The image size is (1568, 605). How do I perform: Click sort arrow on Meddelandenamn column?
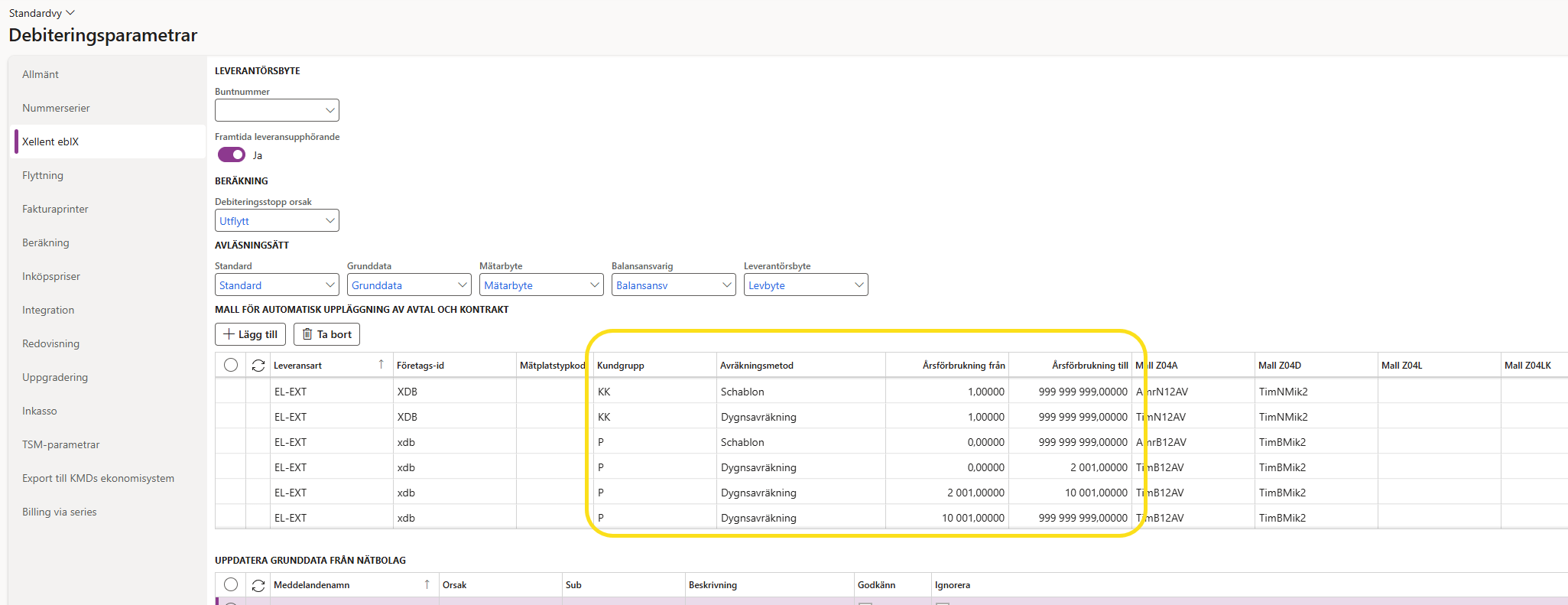click(x=427, y=584)
